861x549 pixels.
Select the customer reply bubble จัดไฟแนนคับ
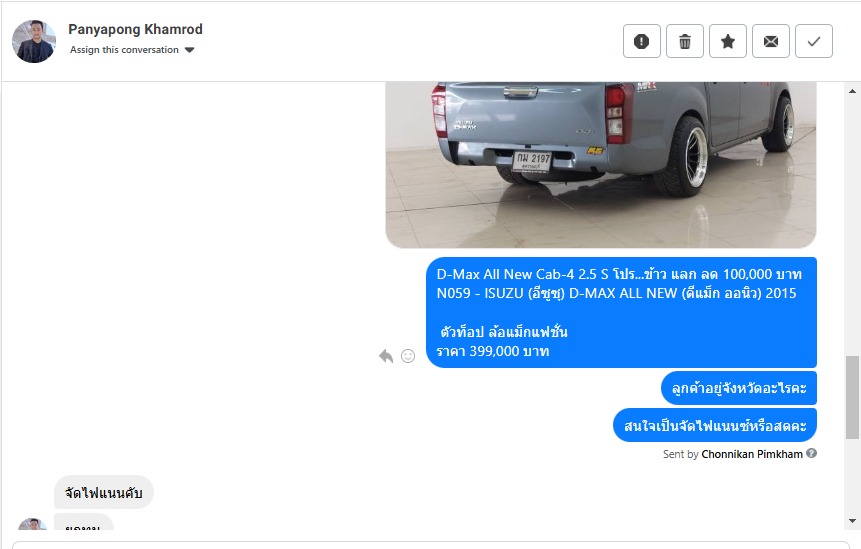point(104,492)
